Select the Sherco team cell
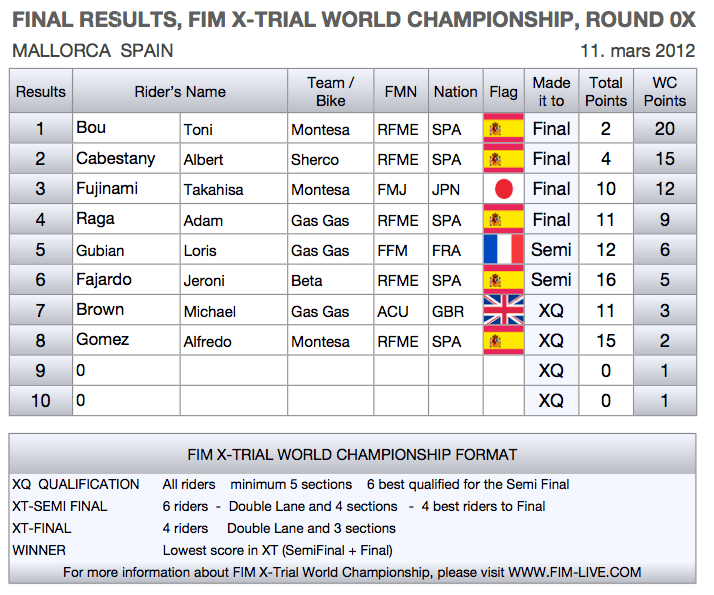The width and height of the screenshot is (714, 595). point(330,159)
